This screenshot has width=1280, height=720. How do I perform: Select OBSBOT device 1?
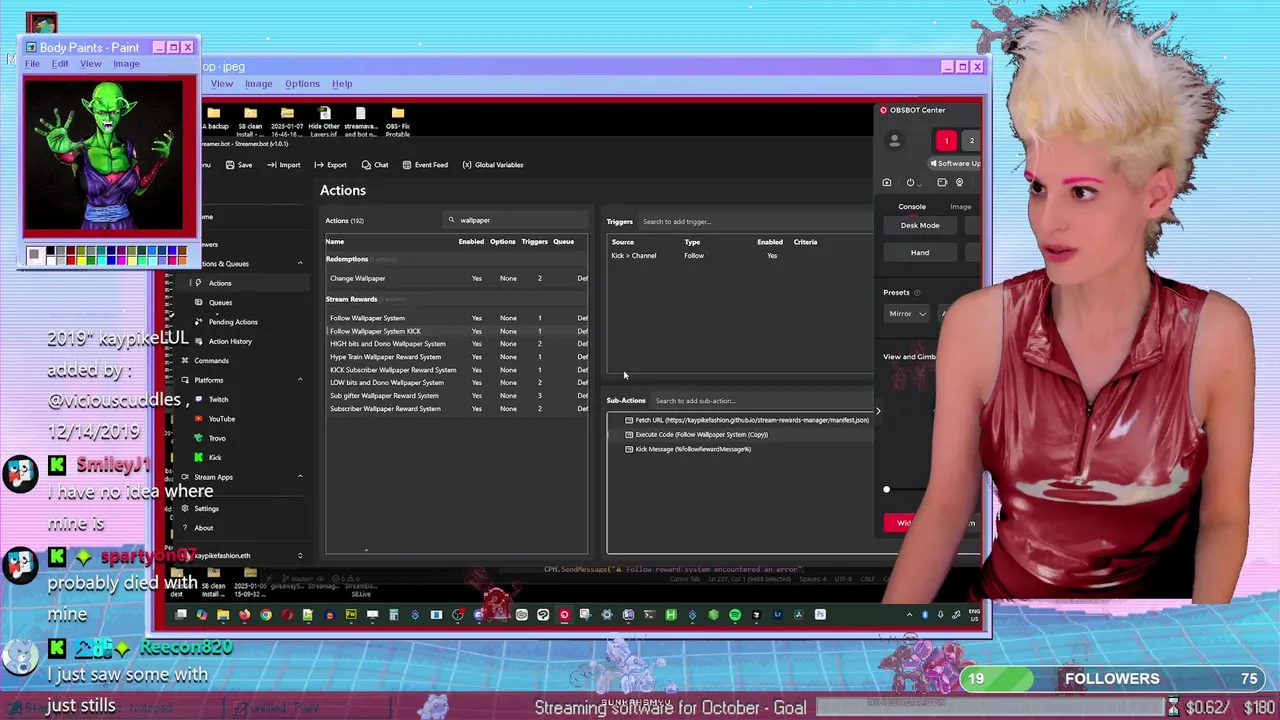point(946,141)
